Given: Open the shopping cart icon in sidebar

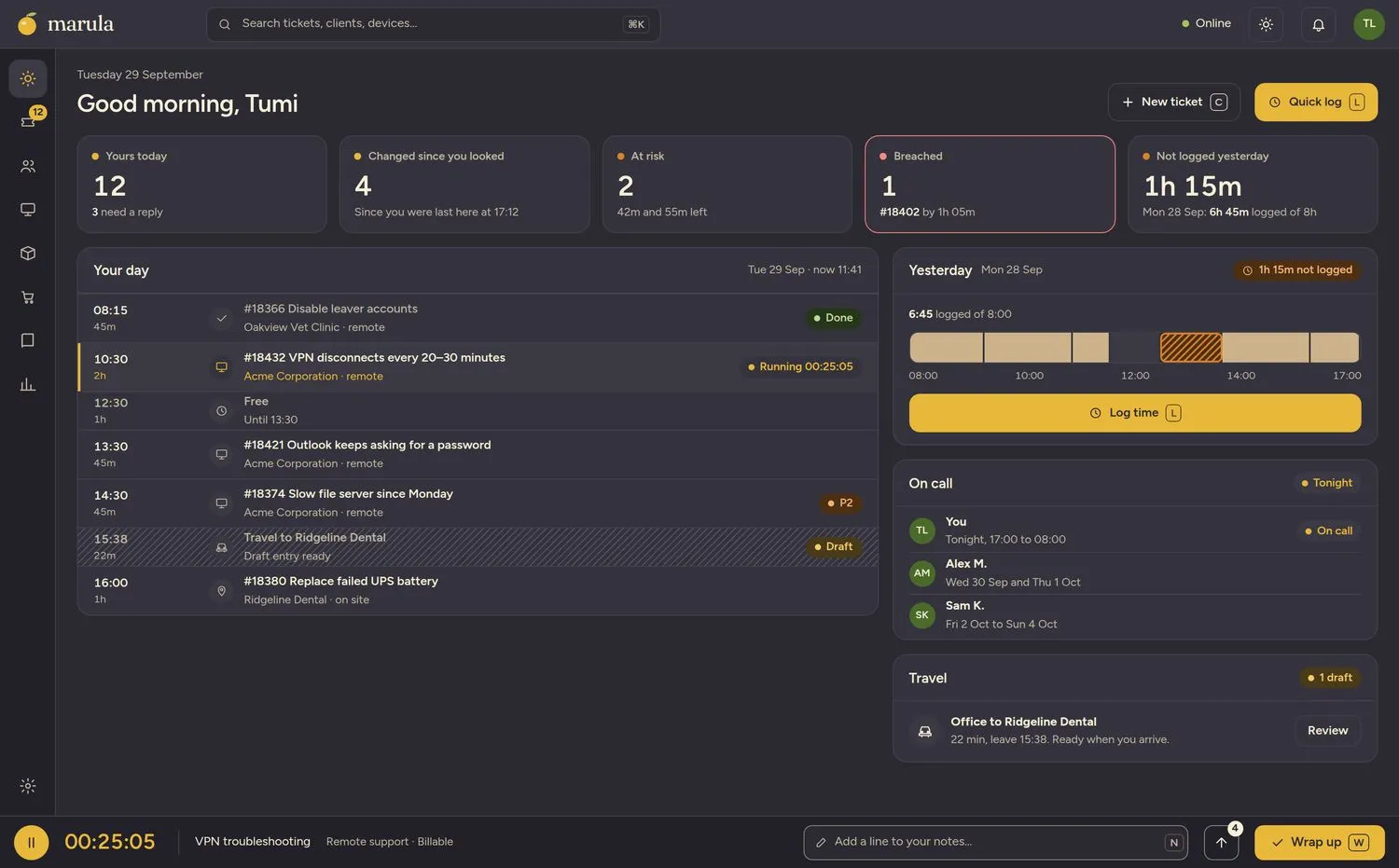Looking at the screenshot, I should tap(28, 297).
